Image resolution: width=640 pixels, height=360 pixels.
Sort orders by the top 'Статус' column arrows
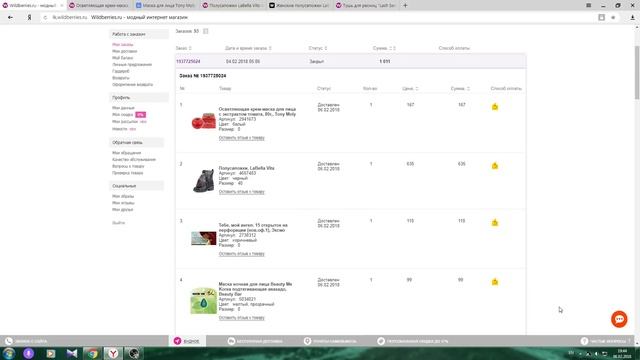point(325,48)
